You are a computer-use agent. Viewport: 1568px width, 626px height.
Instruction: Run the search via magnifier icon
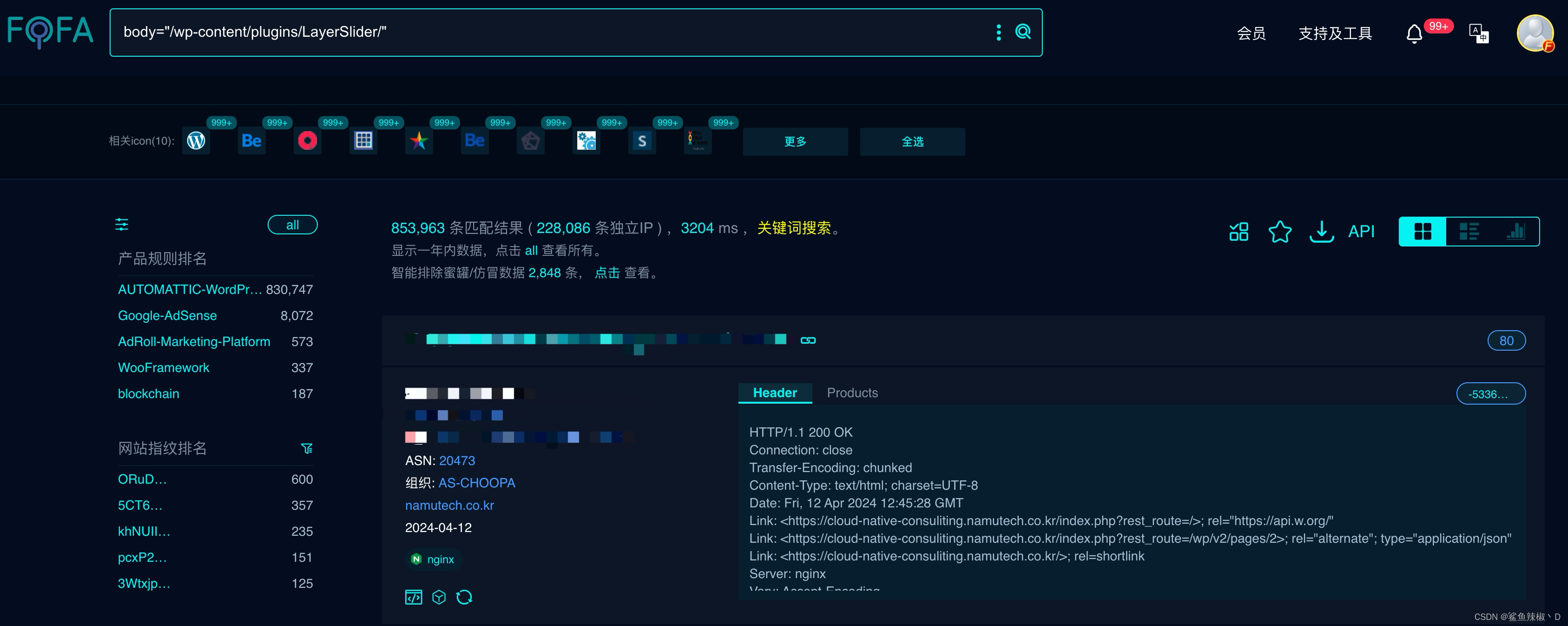click(x=1023, y=32)
